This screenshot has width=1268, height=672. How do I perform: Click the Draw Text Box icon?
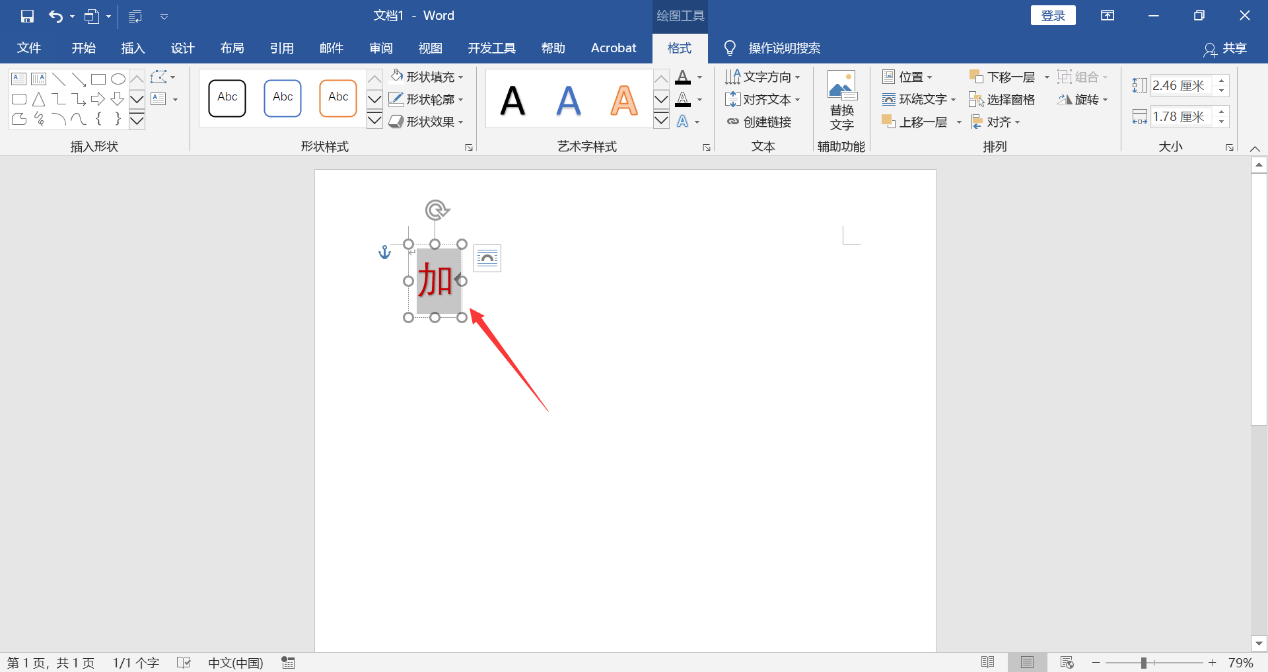(159, 99)
